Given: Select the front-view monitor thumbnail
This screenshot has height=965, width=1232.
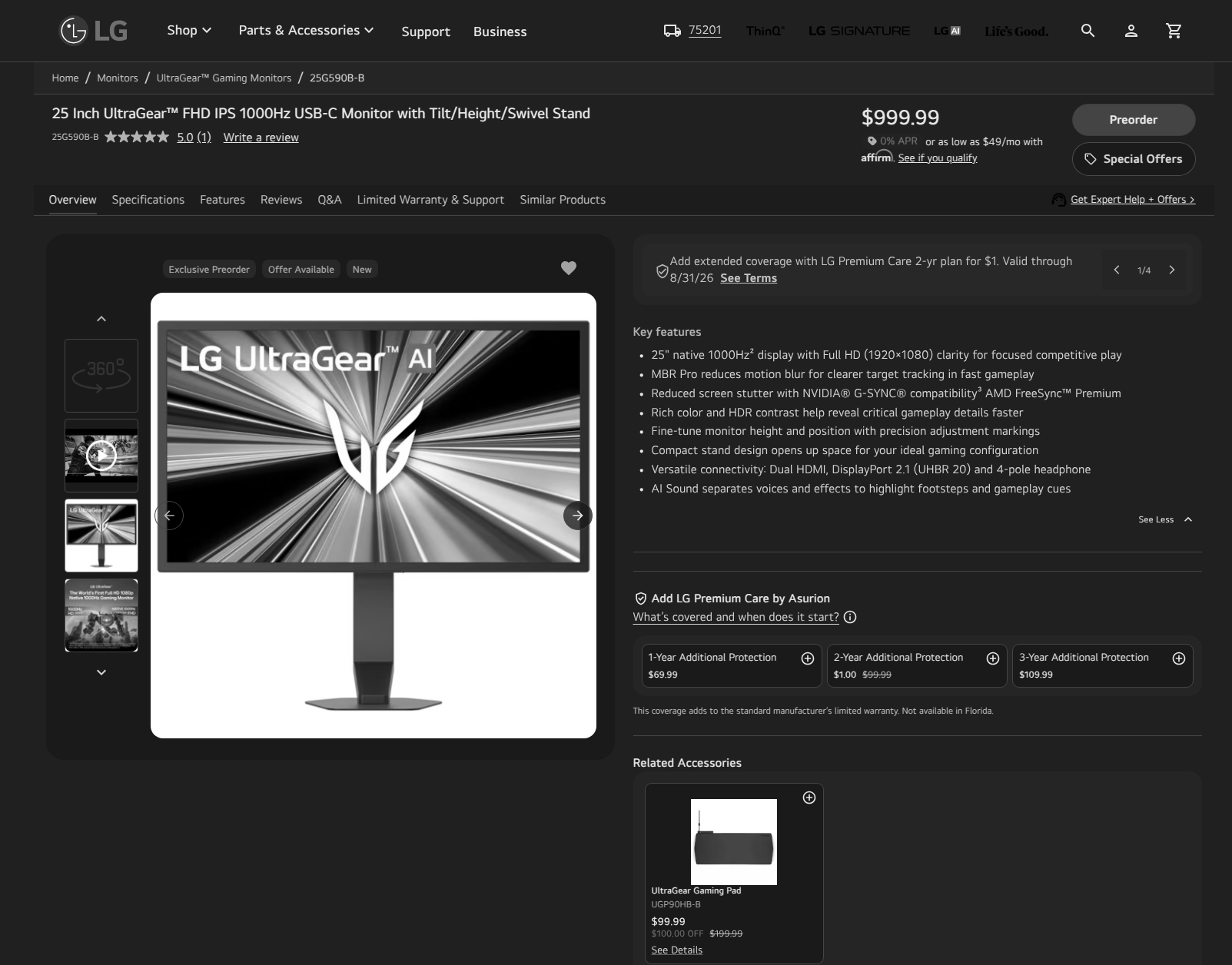Looking at the screenshot, I should pos(101,536).
